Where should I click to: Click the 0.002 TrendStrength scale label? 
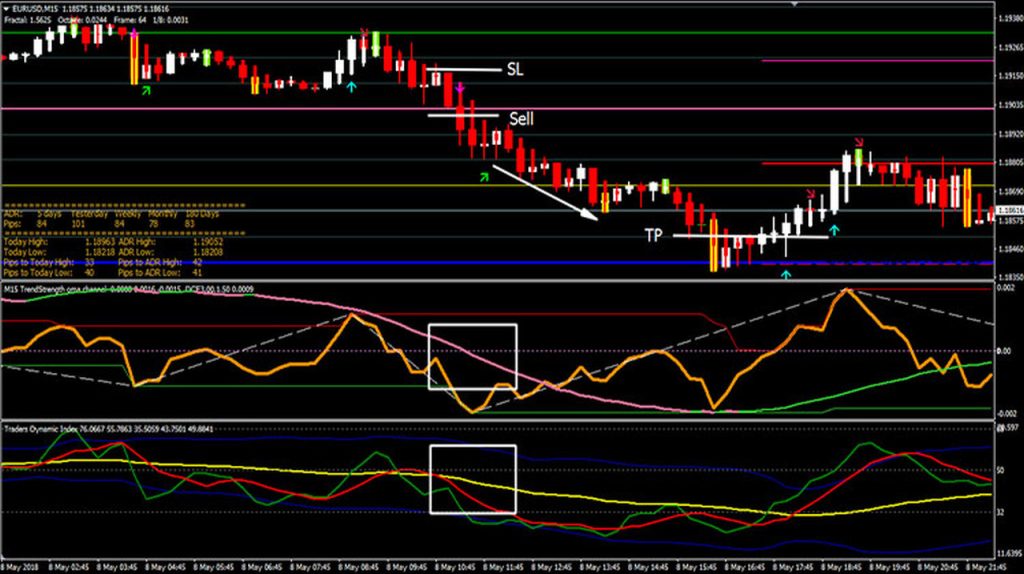1006,288
